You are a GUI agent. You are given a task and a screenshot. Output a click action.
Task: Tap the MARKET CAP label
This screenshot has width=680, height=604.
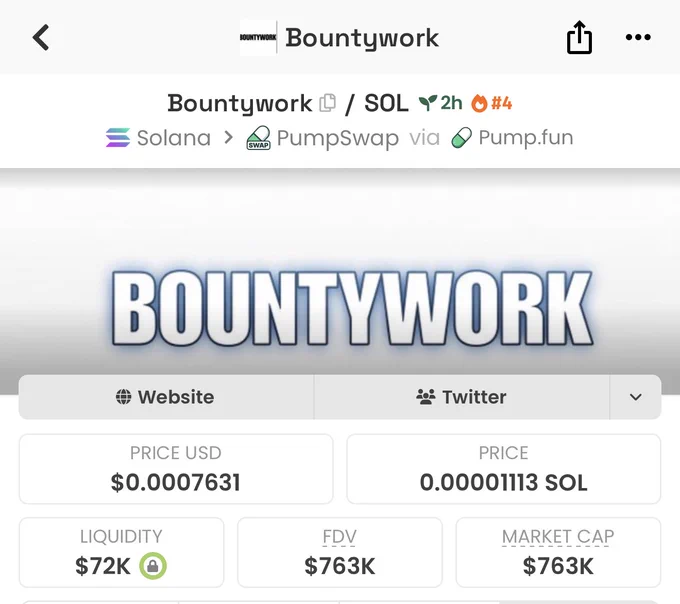click(558, 537)
